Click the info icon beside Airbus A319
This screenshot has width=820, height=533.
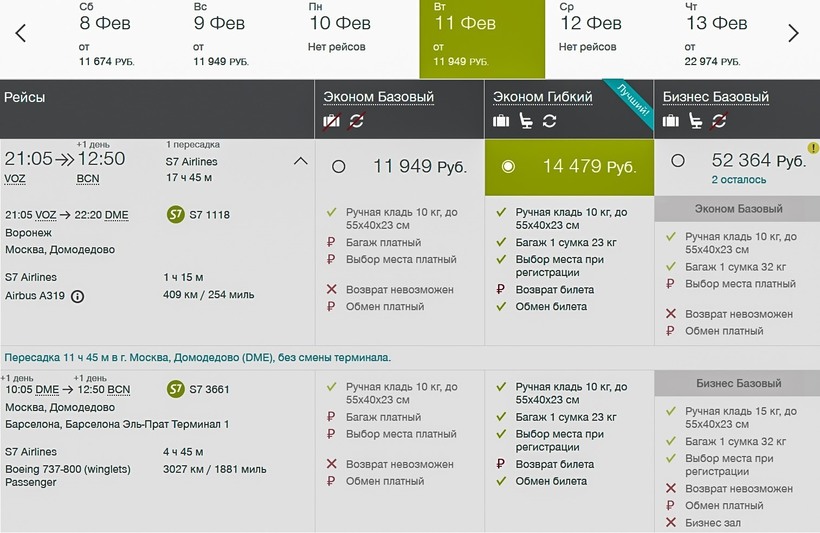(x=78, y=296)
